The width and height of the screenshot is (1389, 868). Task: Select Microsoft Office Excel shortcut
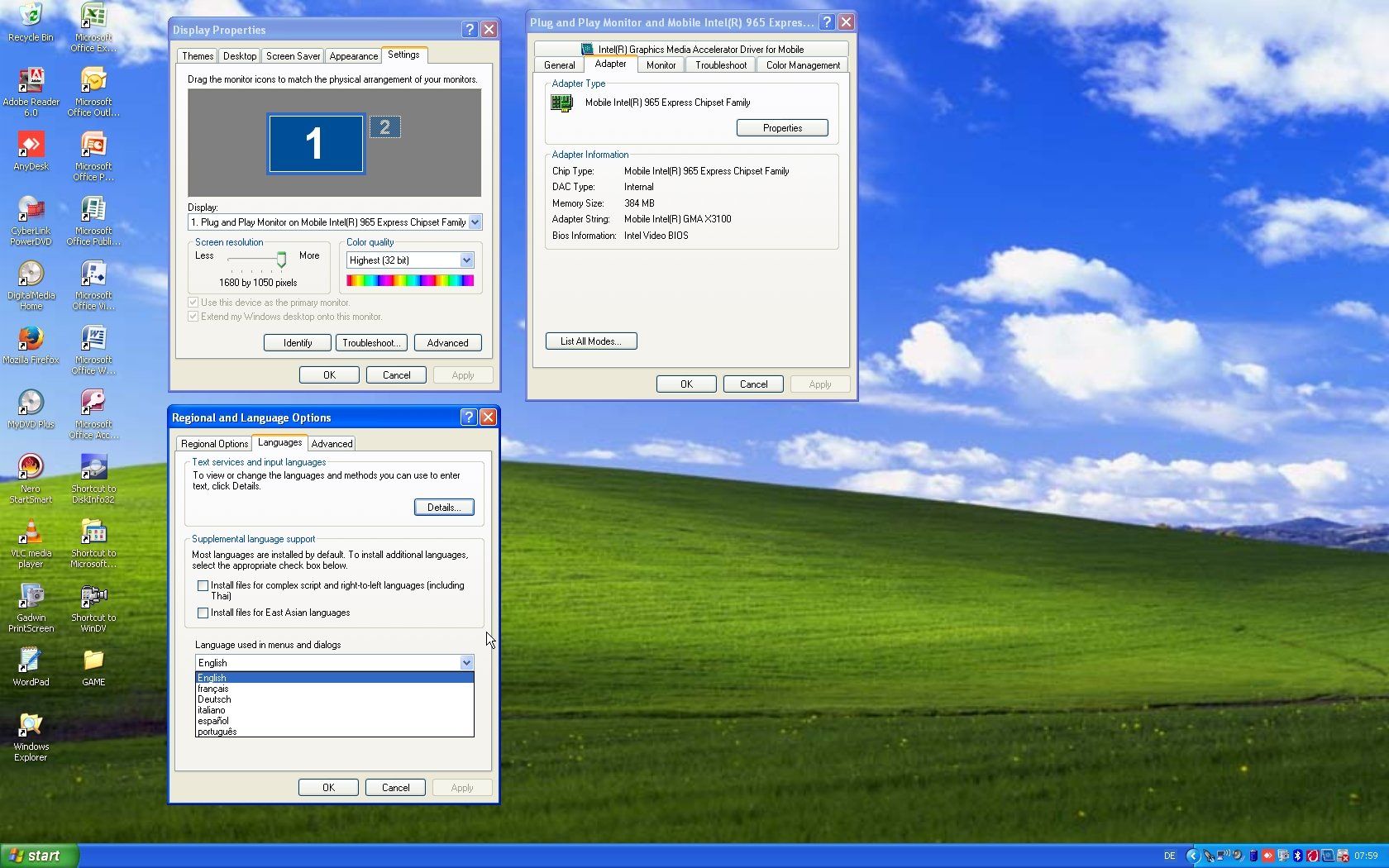pyautogui.click(x=93, y=27)
